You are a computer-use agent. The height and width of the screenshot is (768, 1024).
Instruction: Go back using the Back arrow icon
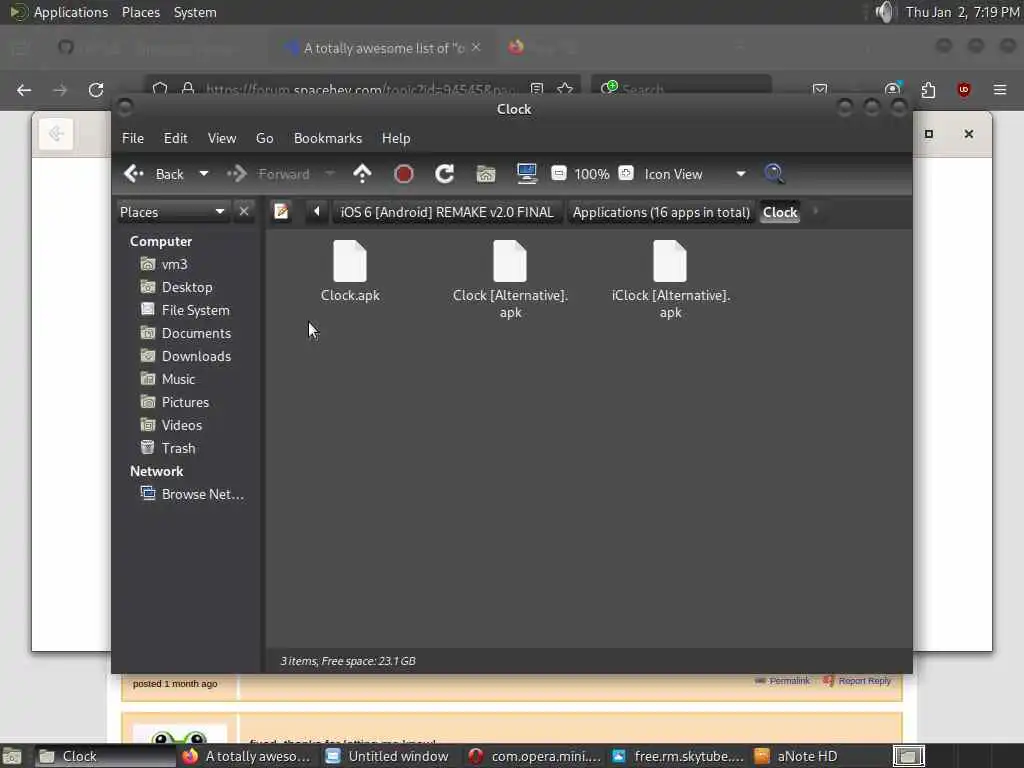click(134, 174)
